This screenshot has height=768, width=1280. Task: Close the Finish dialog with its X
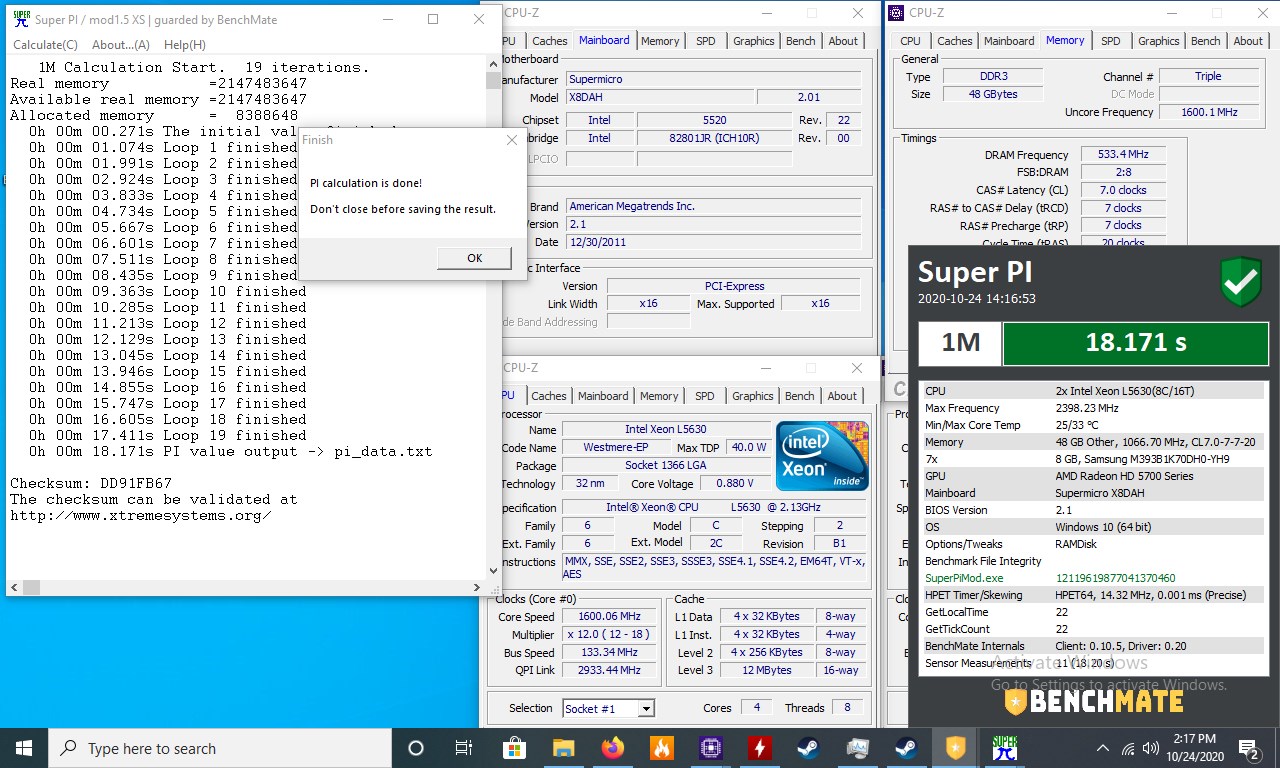point(511,141)
